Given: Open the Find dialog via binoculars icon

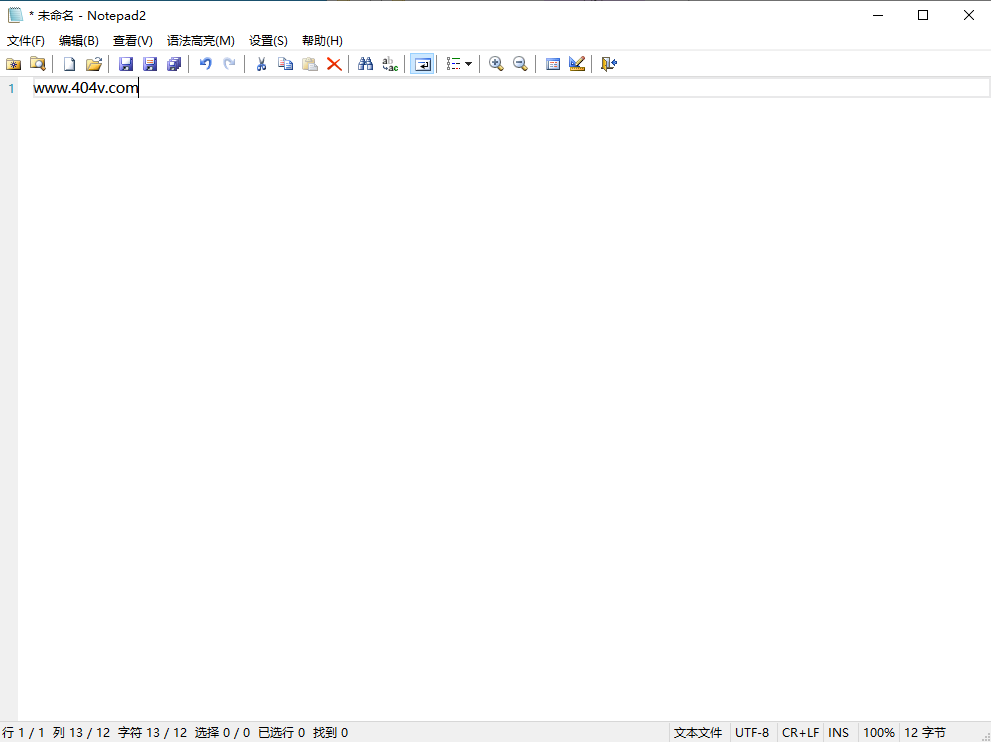Looking at the screenshot, I should pyautogui.click(x=365, y=63).
